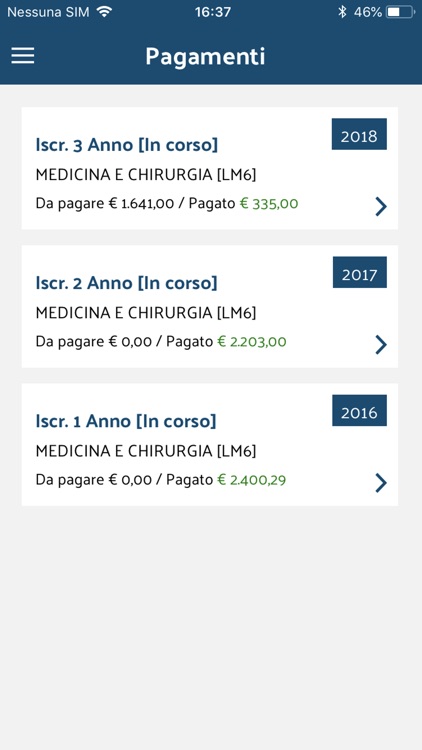
Task: Select the 2016 year badge
Action: pos(359,410)
